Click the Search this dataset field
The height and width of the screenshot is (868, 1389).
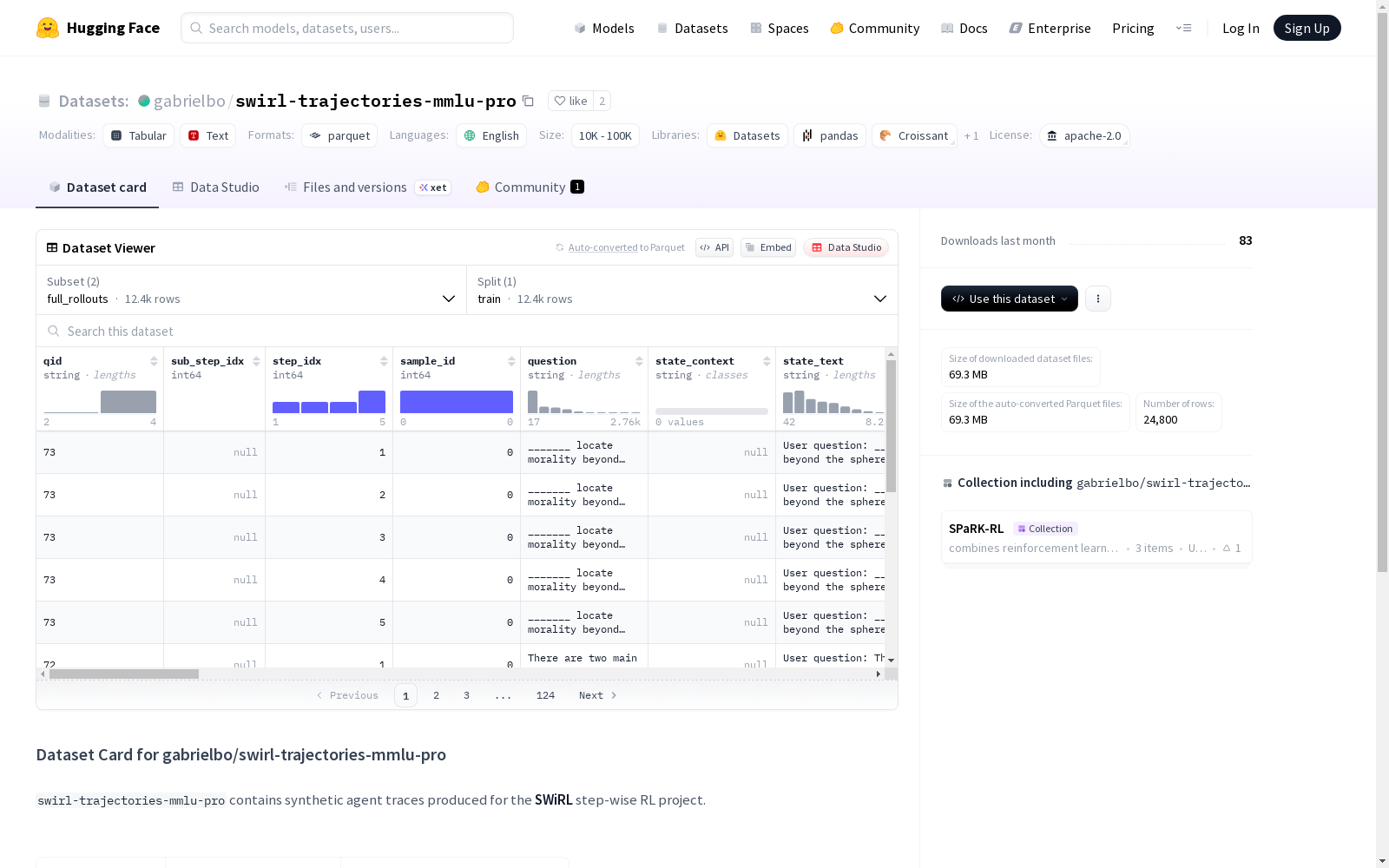tap(467, 331)
